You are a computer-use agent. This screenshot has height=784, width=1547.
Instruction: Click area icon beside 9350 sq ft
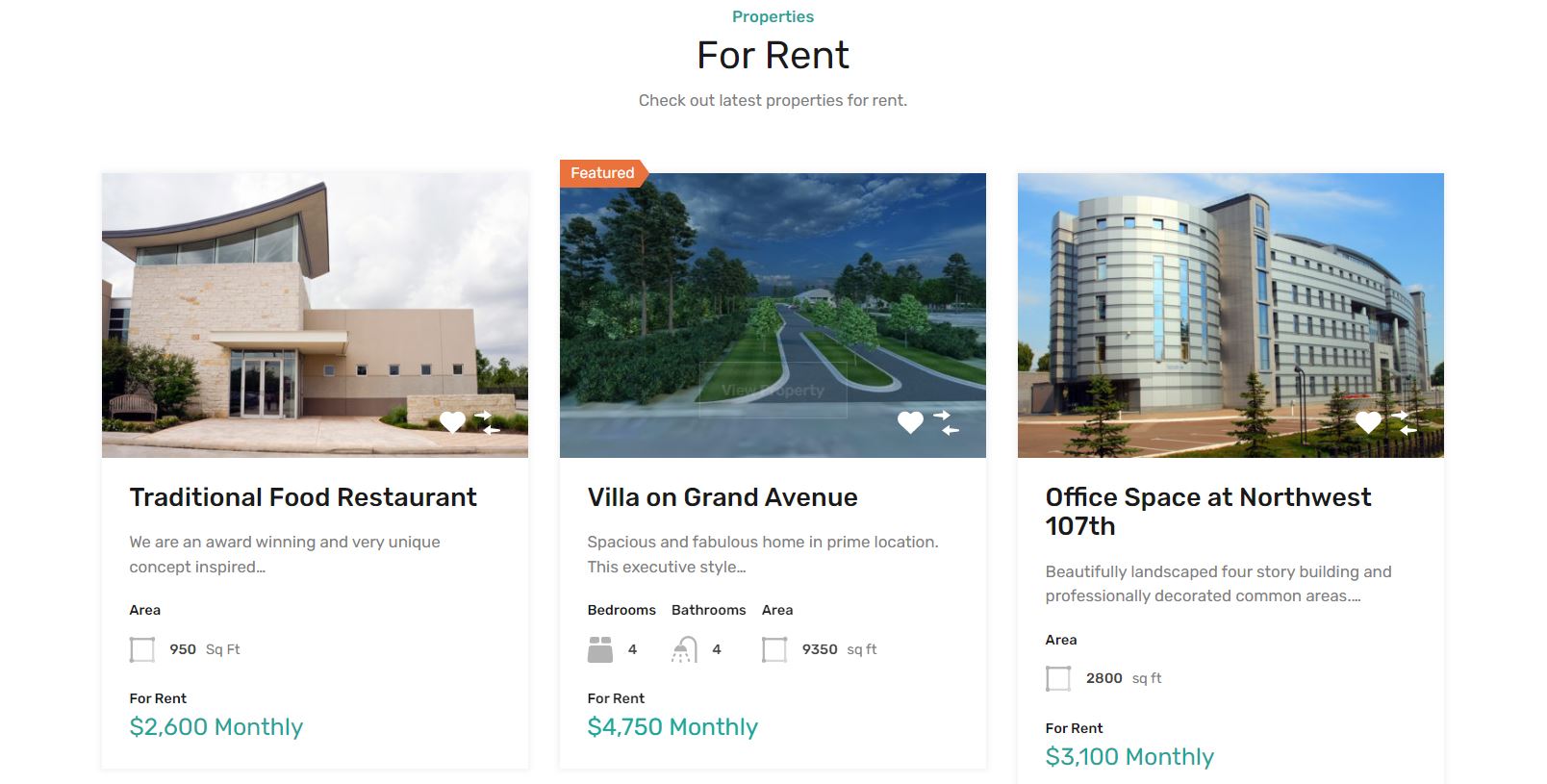pos(774,650)
